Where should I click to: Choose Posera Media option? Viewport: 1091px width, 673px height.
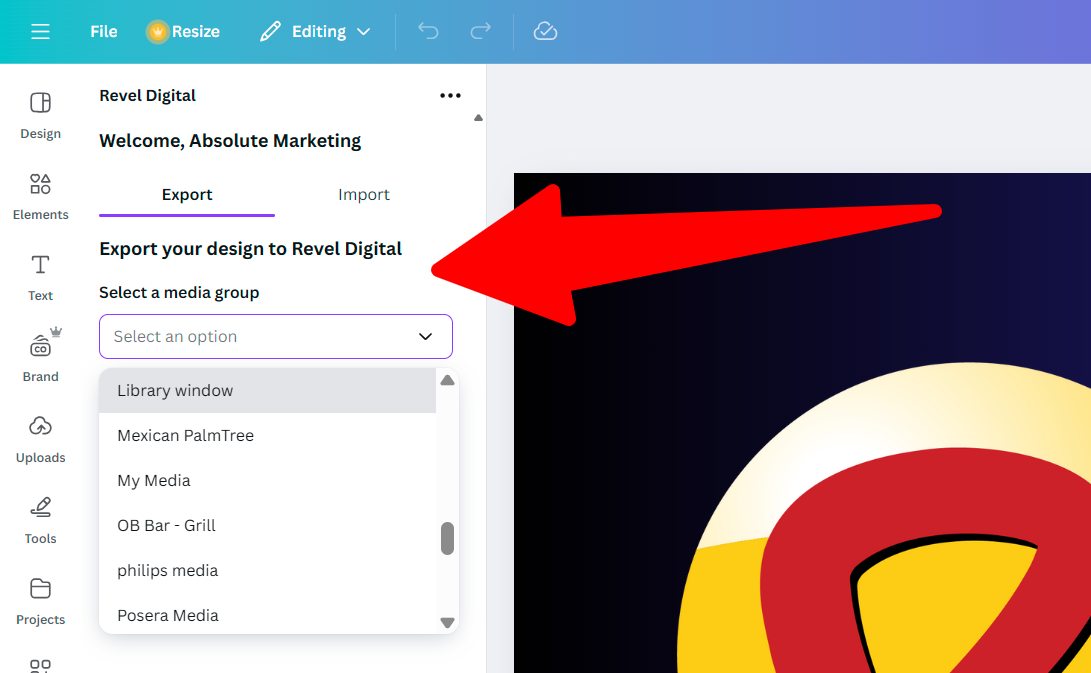pos(267,615)
